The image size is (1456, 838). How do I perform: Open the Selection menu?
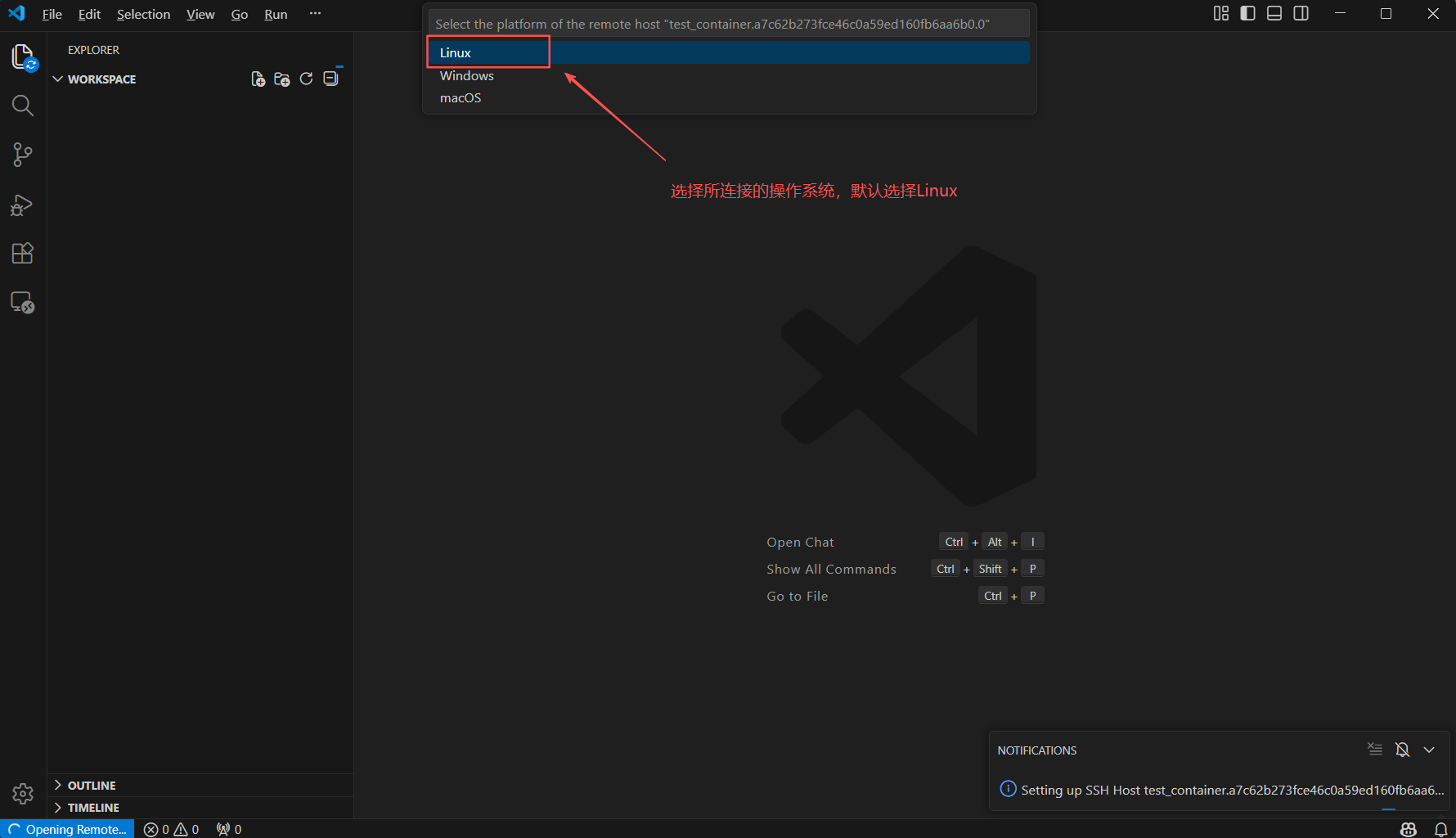[143, 14]
